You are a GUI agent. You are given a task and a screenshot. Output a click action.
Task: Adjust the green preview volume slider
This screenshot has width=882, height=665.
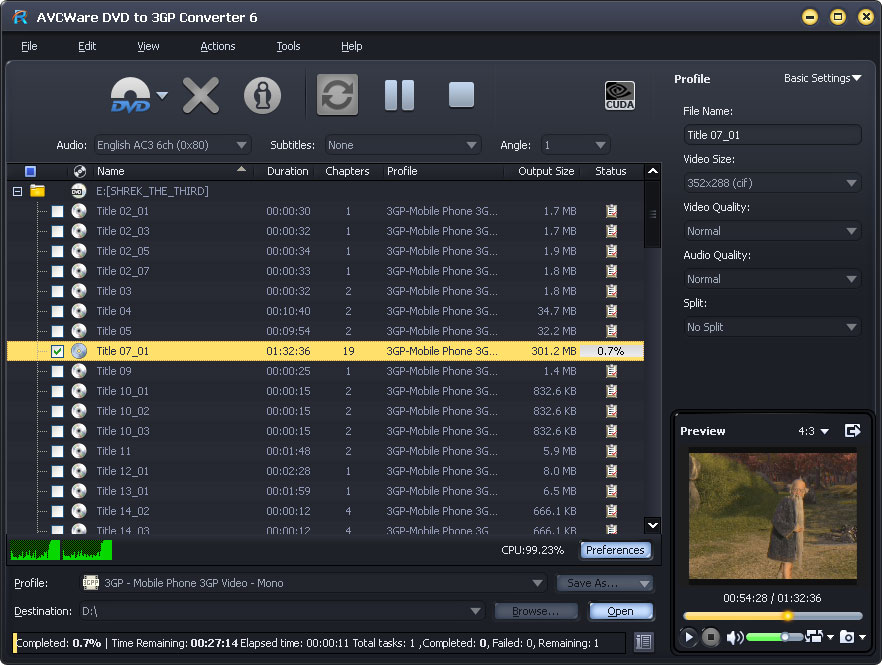pyautogui.click(x=775, y=637)
